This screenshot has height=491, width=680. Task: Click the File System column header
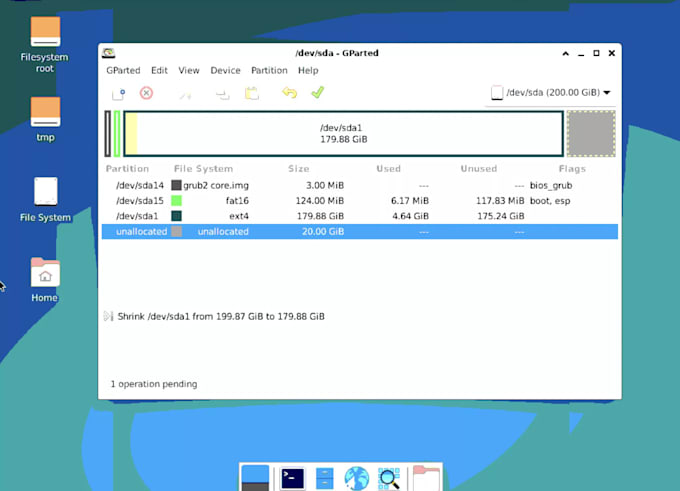[x=203, y=169]
